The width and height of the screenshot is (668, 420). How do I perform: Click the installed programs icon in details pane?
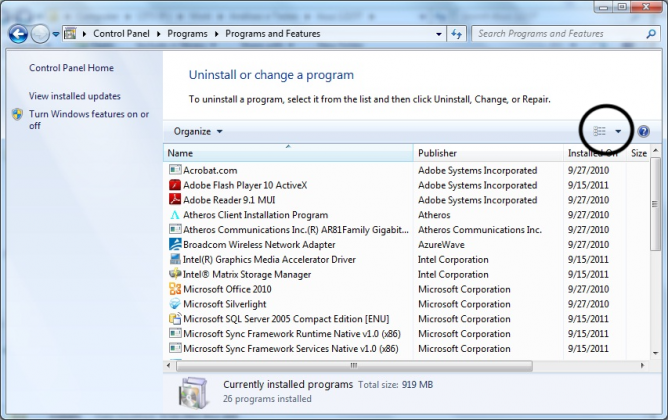tap(193, 392)
